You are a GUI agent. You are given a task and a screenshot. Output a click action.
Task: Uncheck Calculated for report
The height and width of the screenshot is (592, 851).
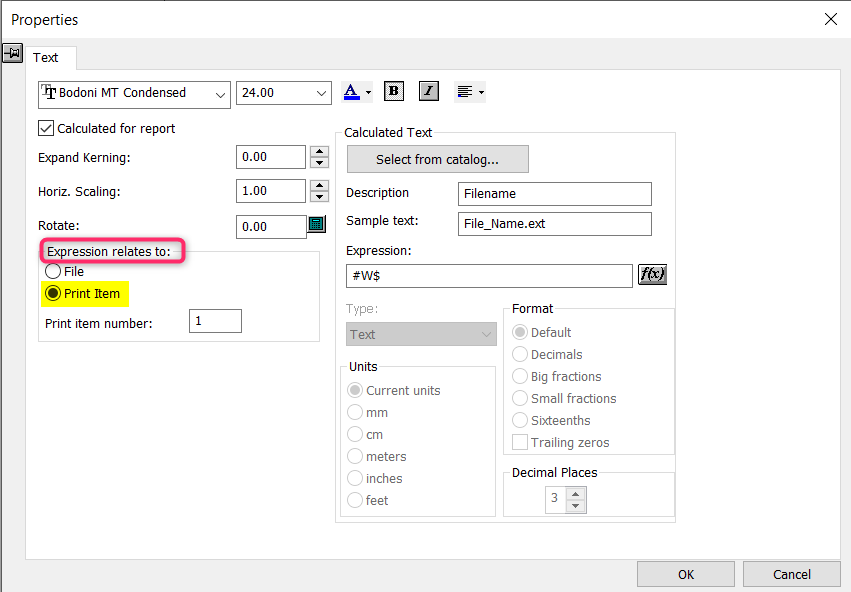(x=45, y=128)
